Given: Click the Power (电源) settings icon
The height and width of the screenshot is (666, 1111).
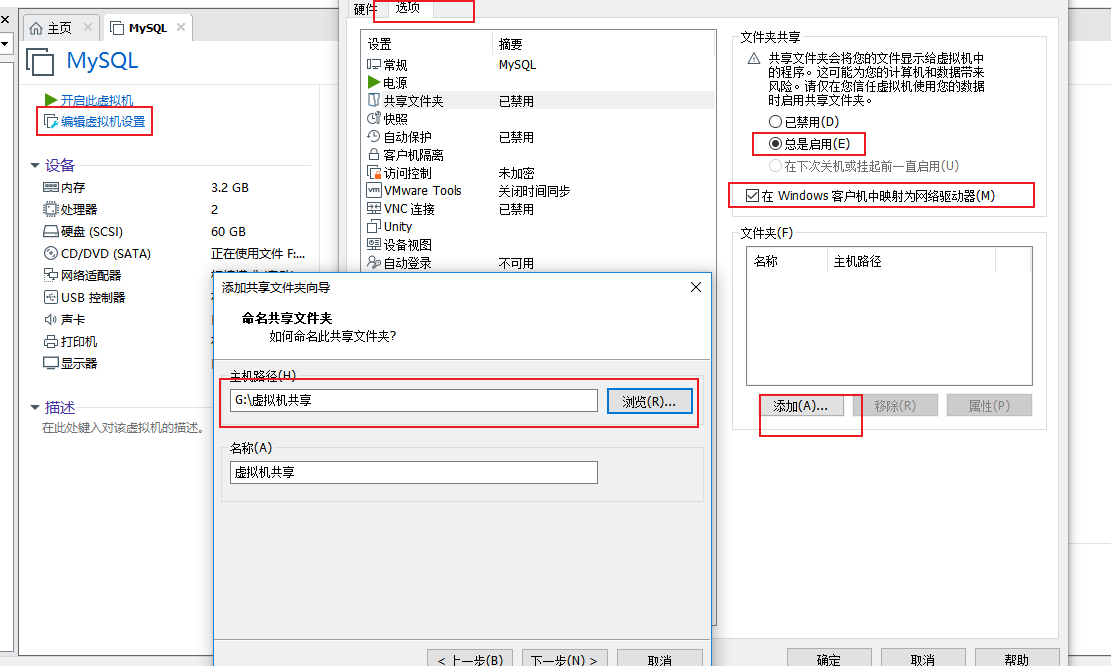Looking at the screenshot, I should tap(374, 82).
